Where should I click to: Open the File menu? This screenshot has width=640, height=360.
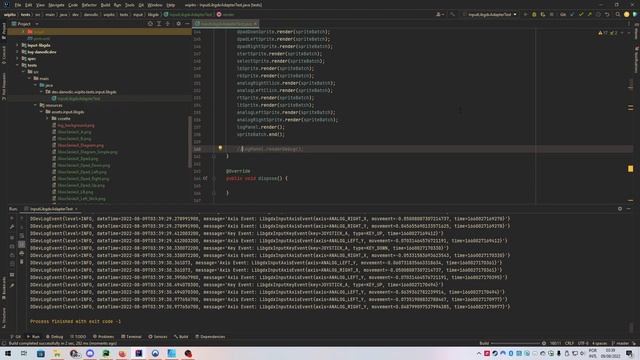[x=18, y=5]
